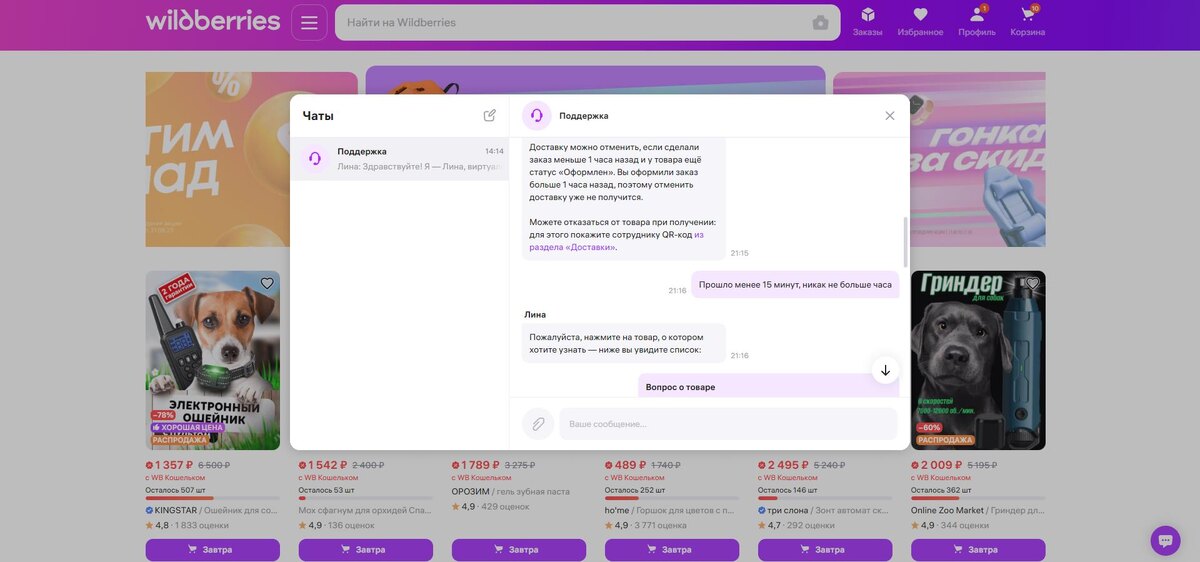Image resolution: width=1200 pixels, height=562 pixels.
Task: Click the camera photo search icon
Action: pos(820,23)
